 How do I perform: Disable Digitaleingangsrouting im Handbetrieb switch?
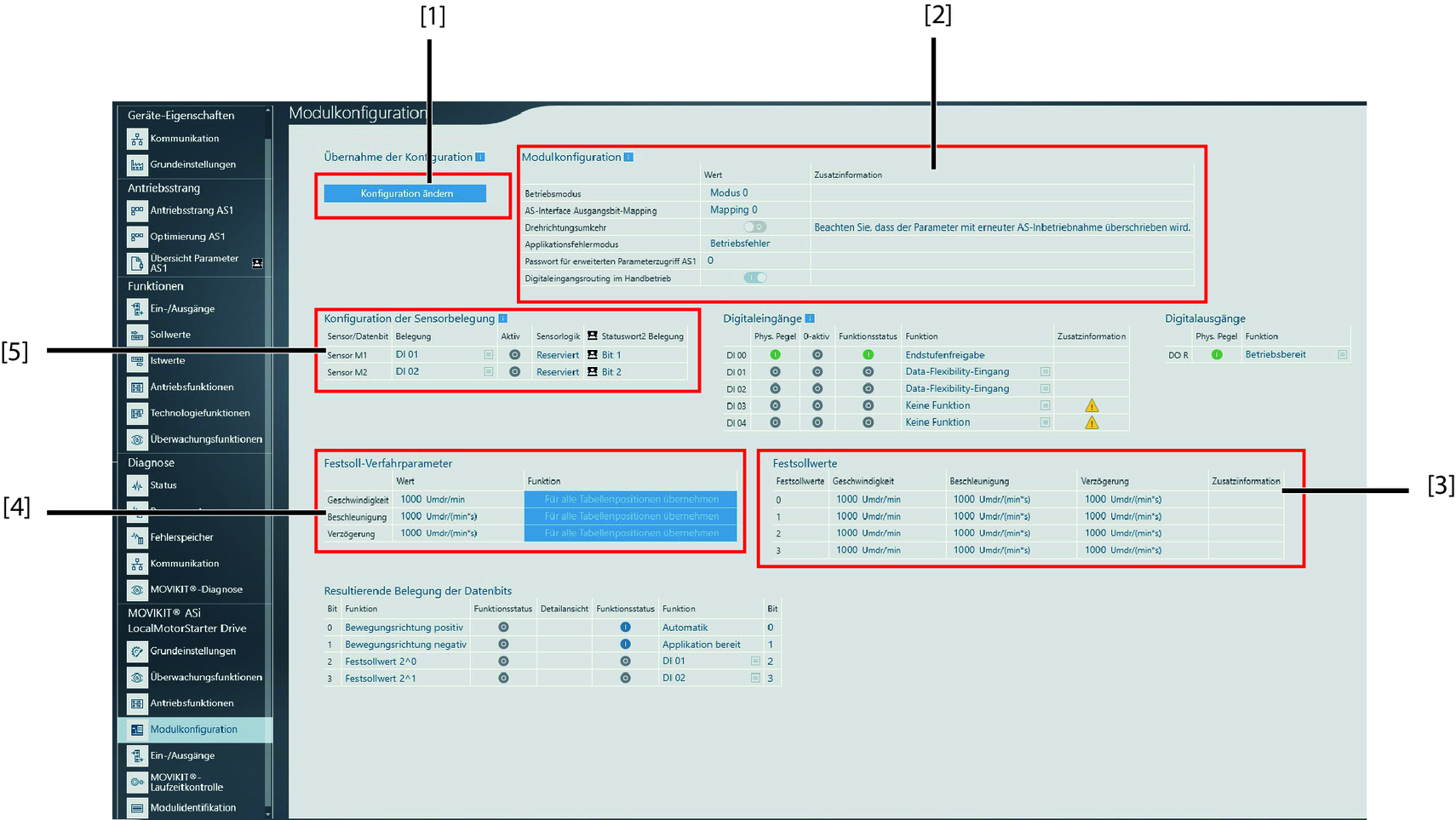click(754, 278)
